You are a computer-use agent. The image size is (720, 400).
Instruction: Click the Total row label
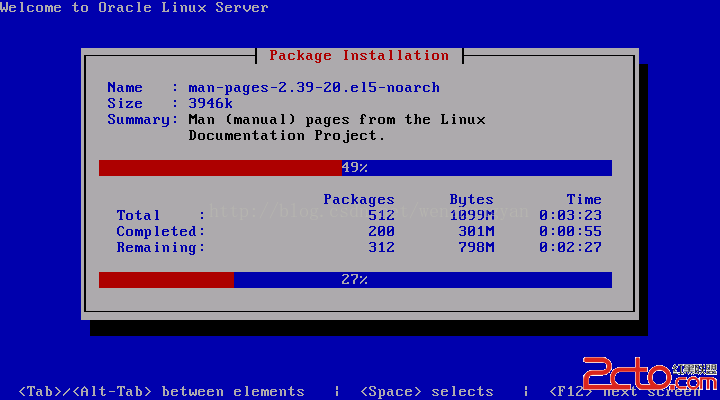138,215
